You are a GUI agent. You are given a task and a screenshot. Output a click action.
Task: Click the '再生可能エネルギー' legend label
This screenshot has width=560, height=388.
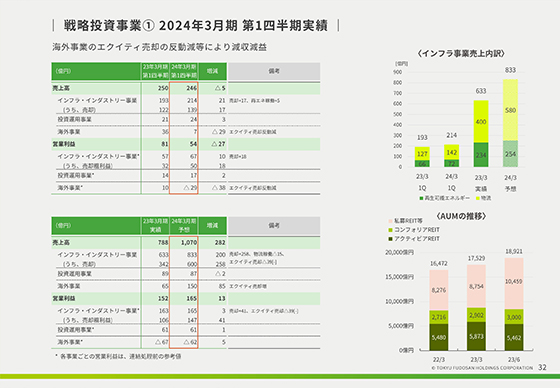pyautogui.click(x=447, y=198)
